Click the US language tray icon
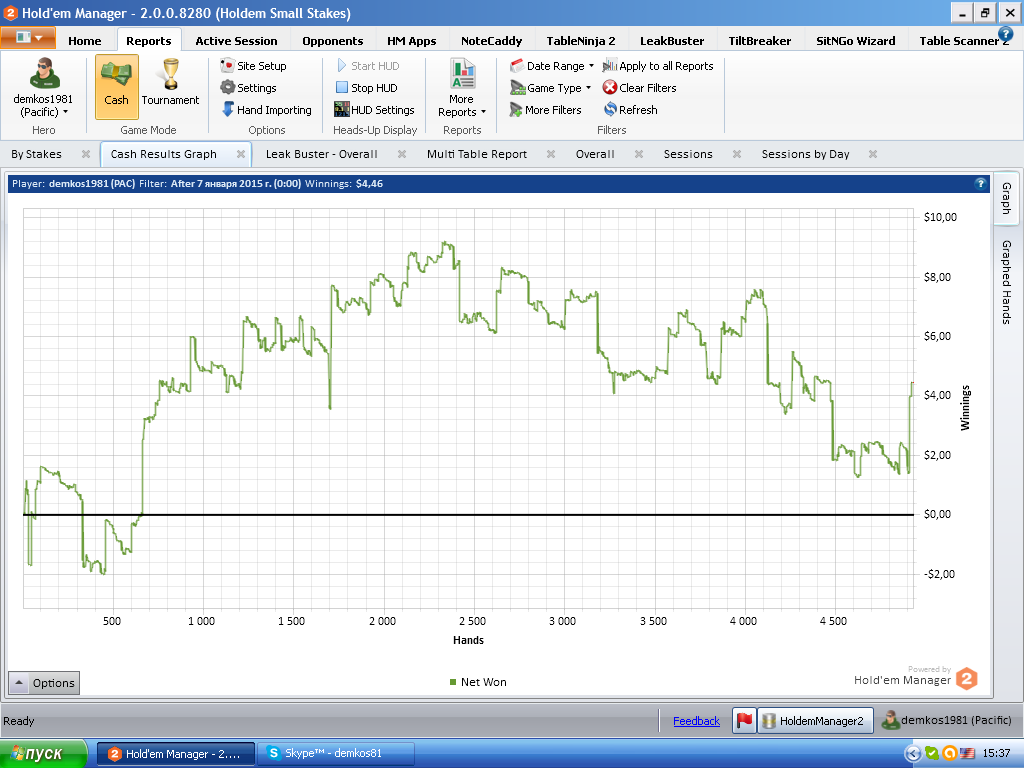1024x768 pixels. coord(967,754)
